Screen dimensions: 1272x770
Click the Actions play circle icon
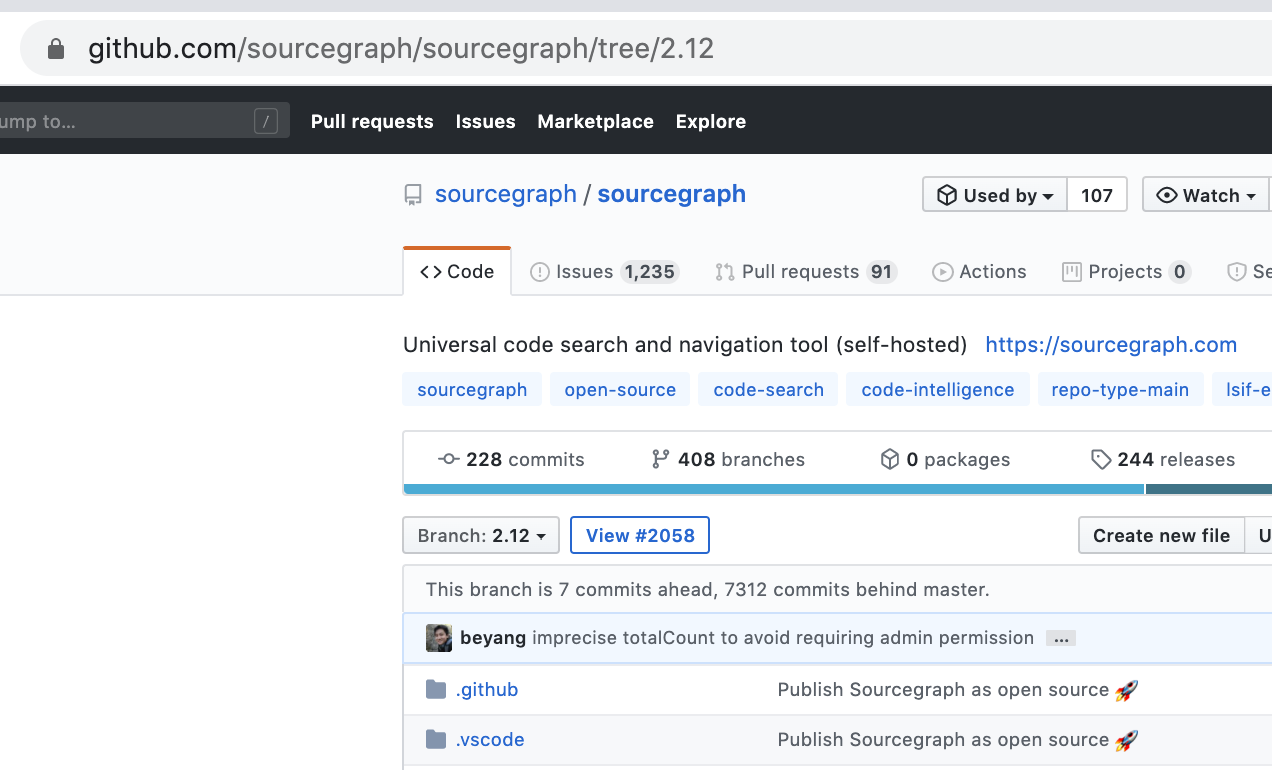click(942, 272)
